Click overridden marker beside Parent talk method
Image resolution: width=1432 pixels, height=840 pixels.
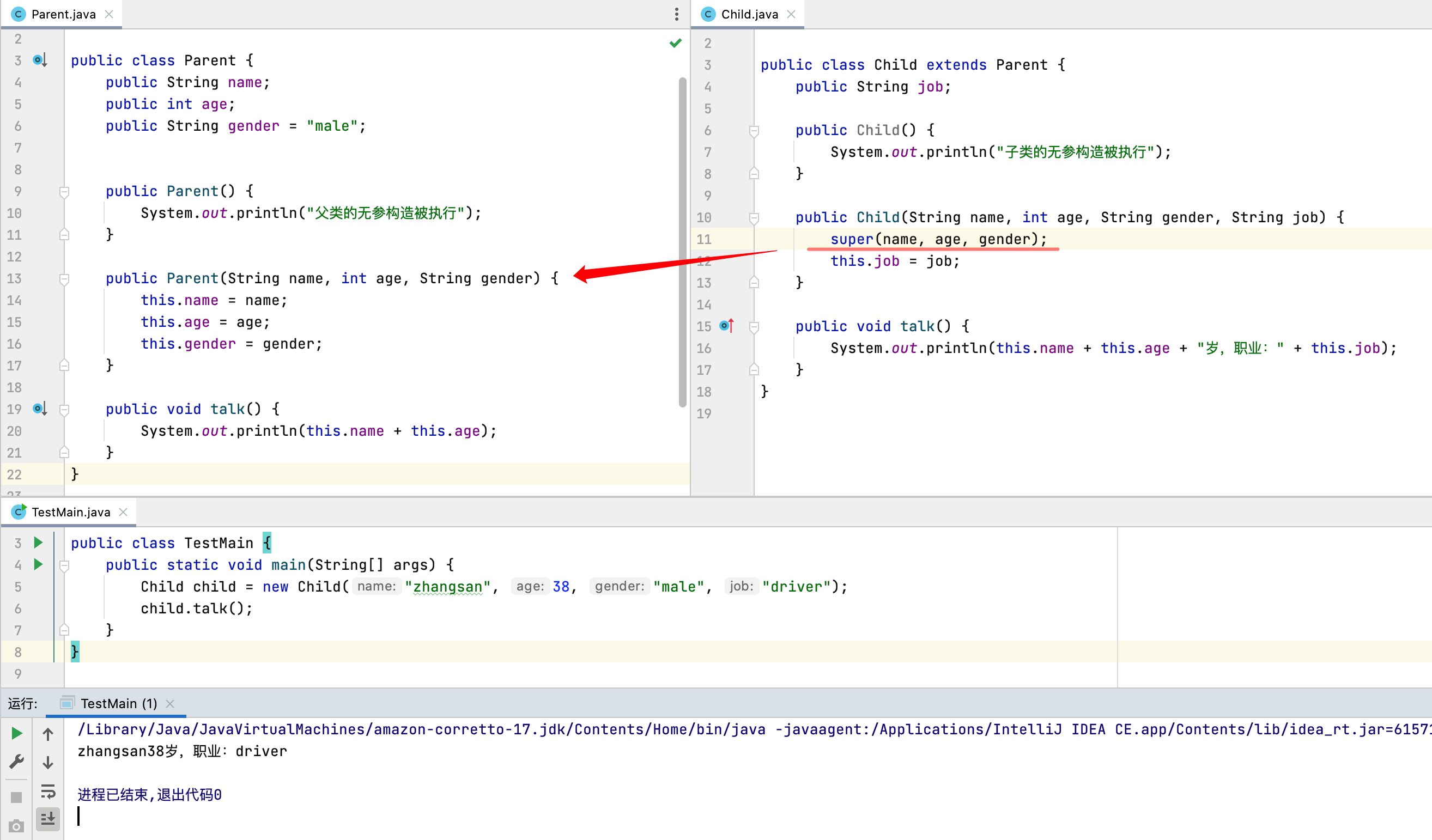point(40,409)
